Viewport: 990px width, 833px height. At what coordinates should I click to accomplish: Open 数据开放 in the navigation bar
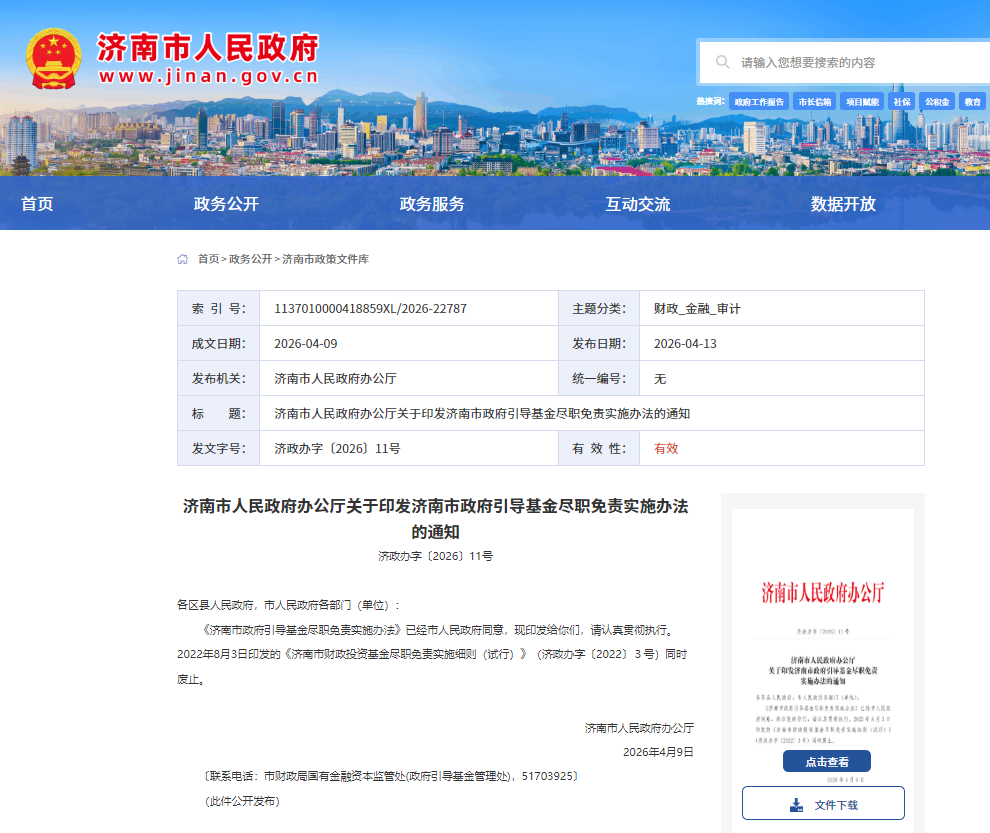(843, 204)
